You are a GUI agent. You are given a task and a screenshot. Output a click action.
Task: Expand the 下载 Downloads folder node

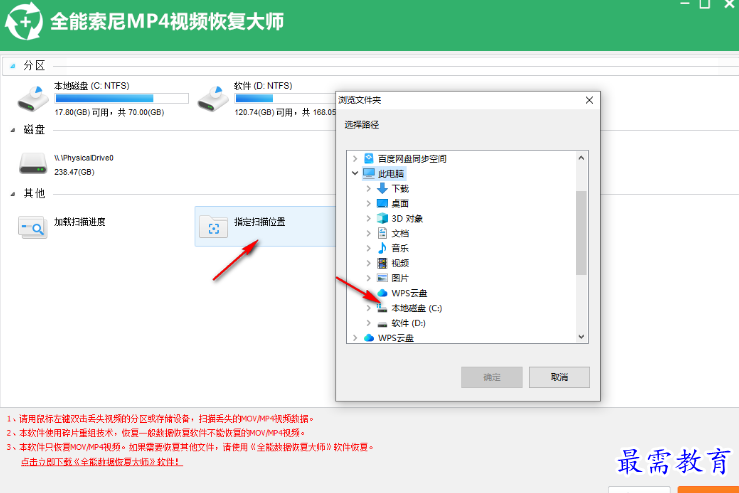(369, 189)
